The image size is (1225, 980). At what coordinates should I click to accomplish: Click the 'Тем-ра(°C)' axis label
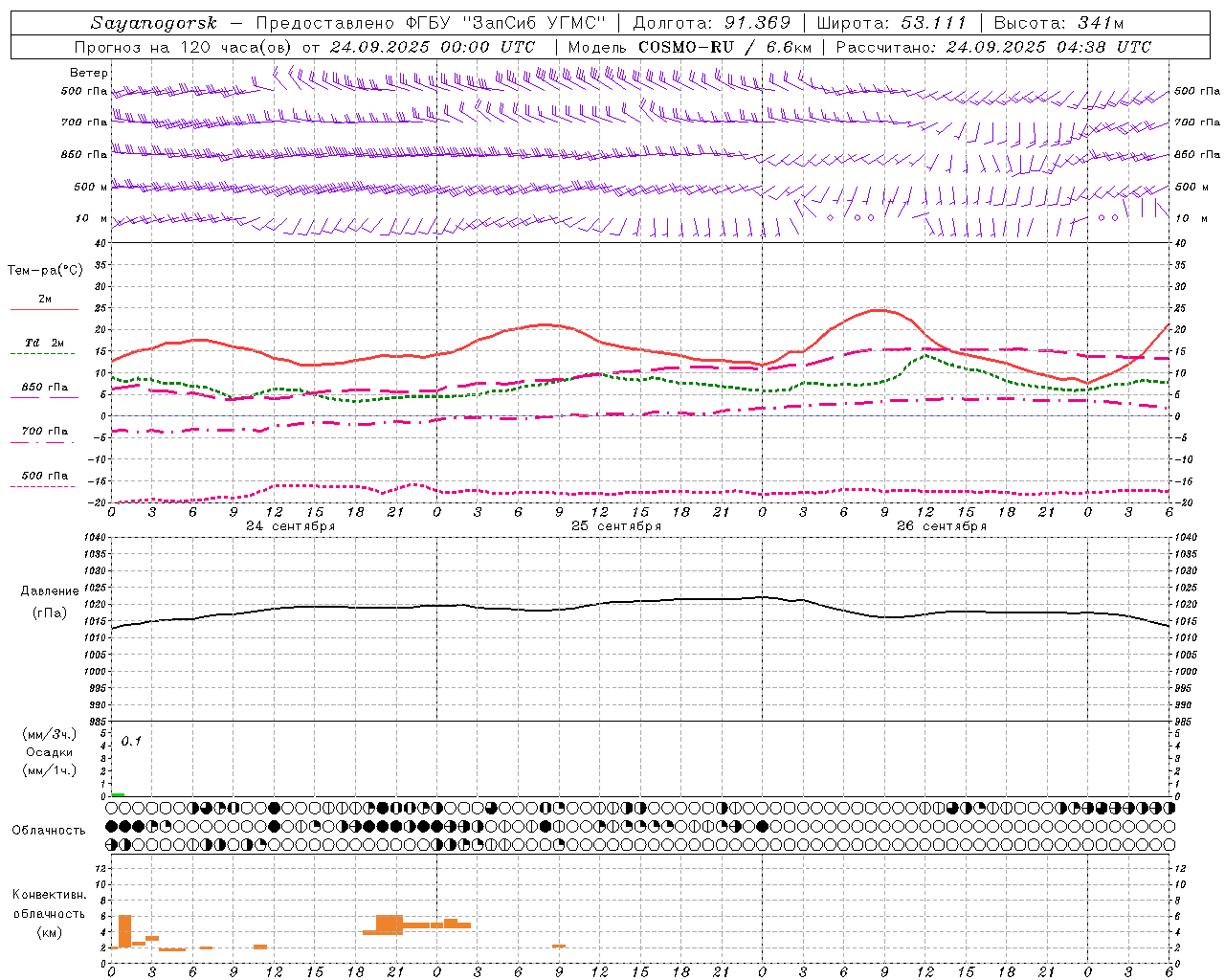point(45,271)
